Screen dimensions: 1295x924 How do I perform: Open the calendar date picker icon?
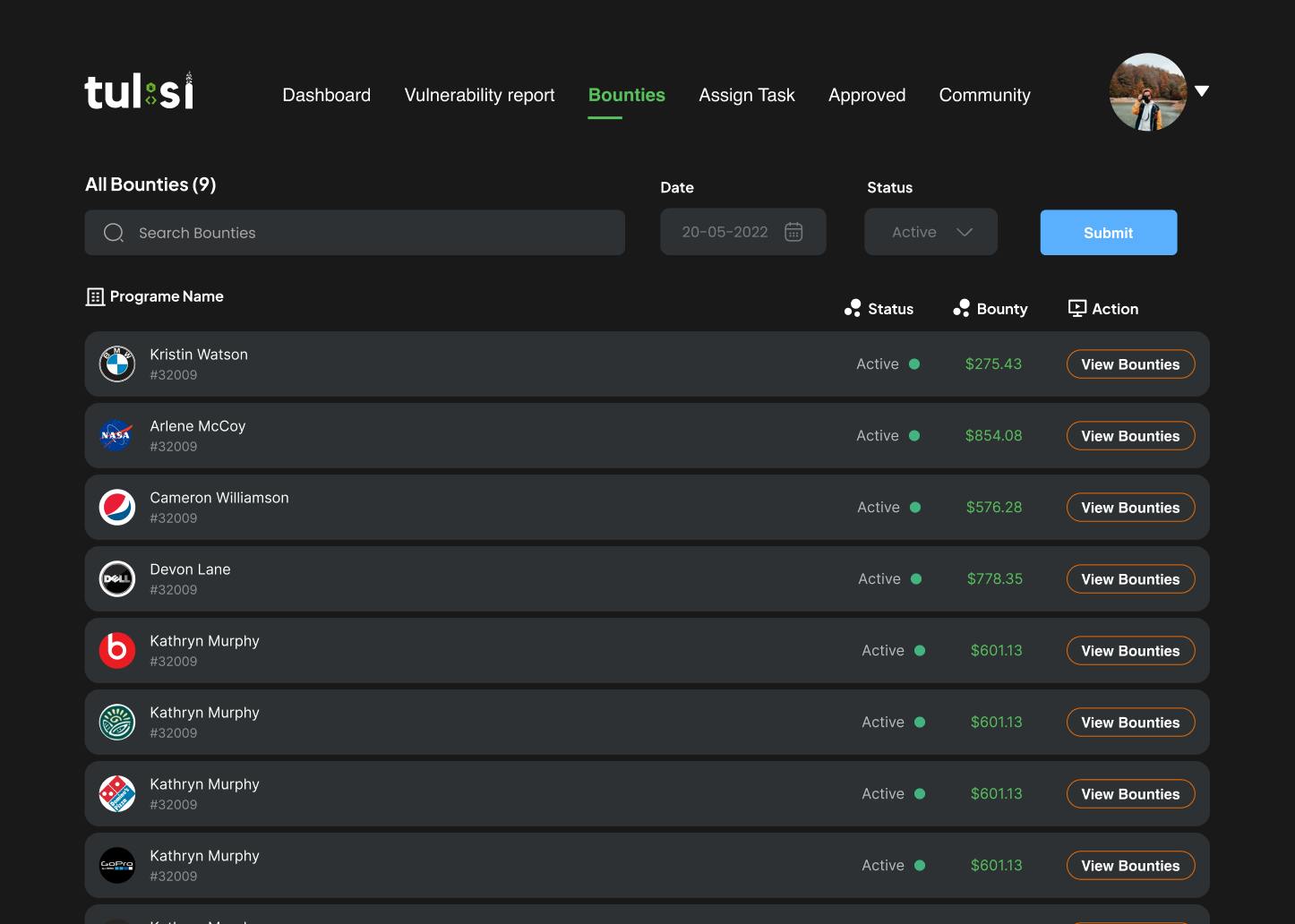point(793,232)
